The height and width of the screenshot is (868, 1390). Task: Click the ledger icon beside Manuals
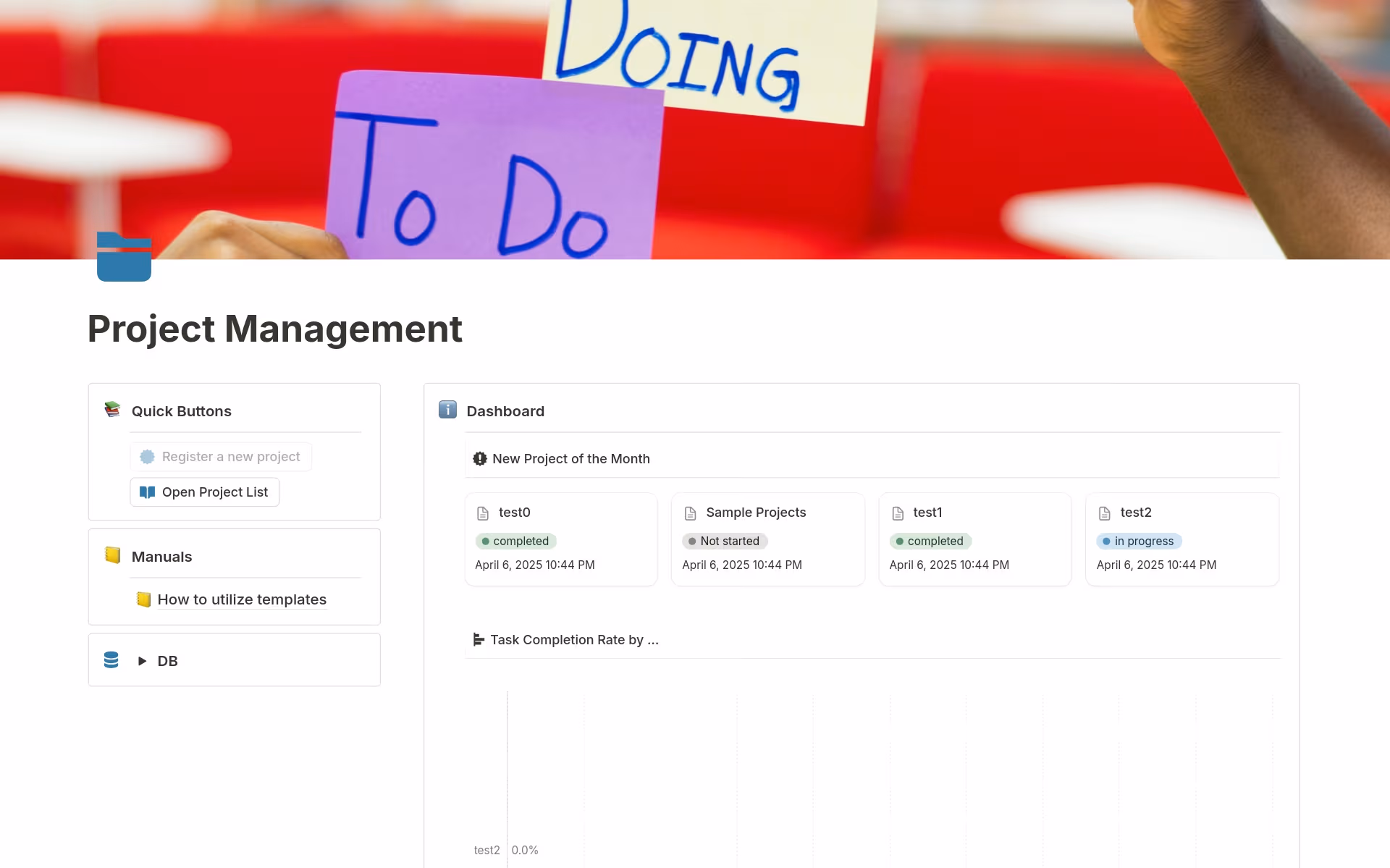click(112, 555)
